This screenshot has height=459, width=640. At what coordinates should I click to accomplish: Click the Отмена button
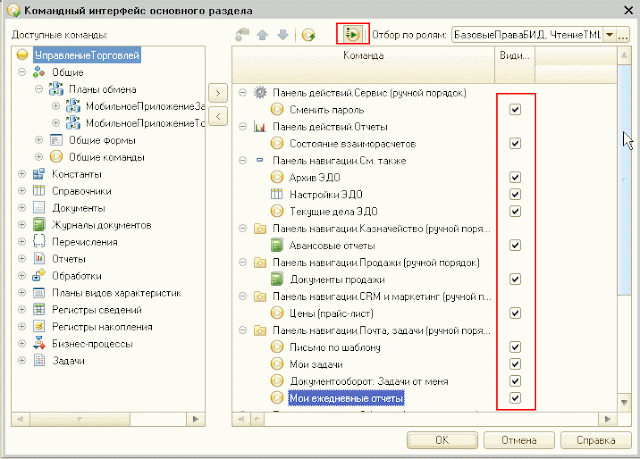[x=519, y=440]
